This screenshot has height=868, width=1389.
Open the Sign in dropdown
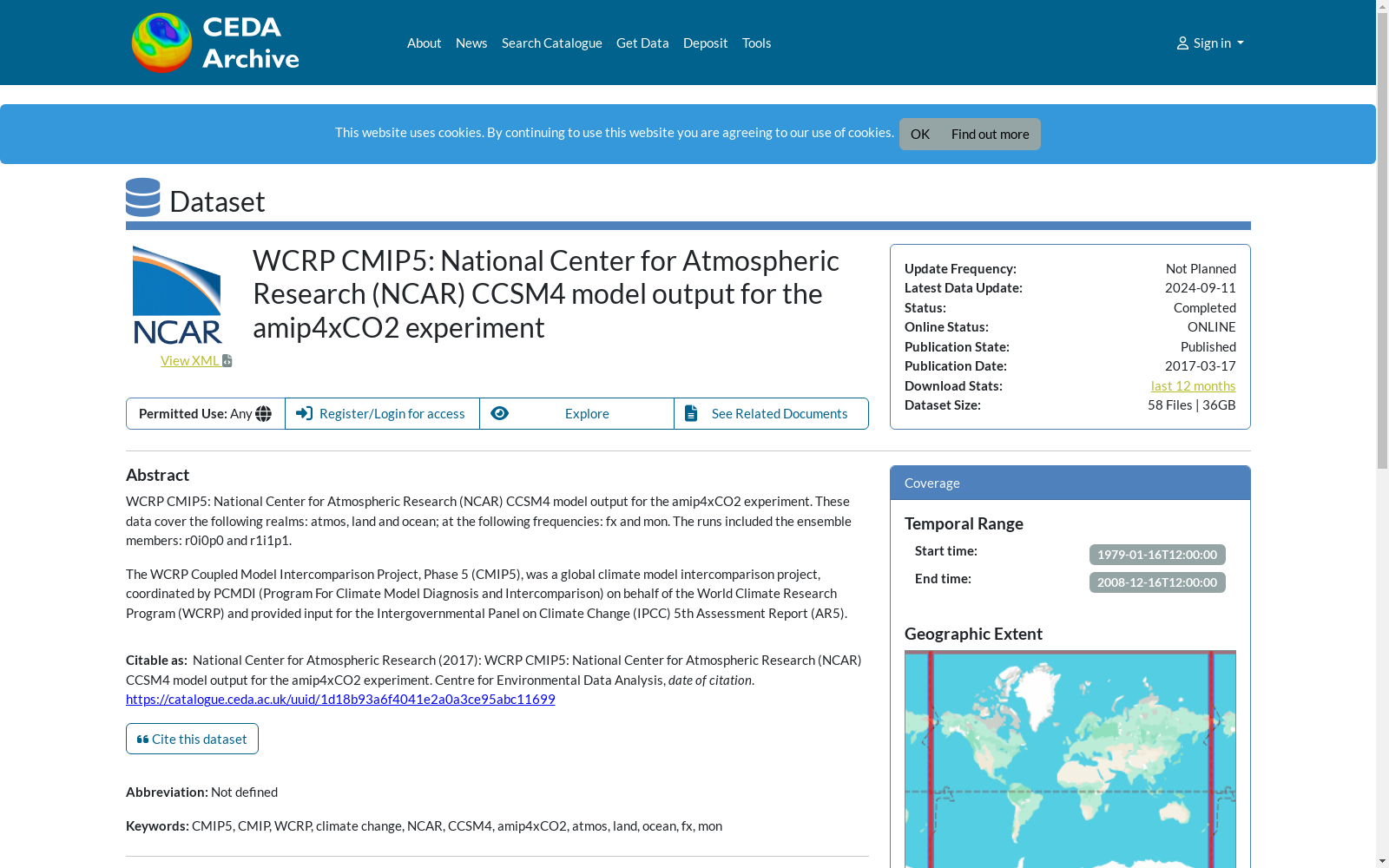(1210, 43)
